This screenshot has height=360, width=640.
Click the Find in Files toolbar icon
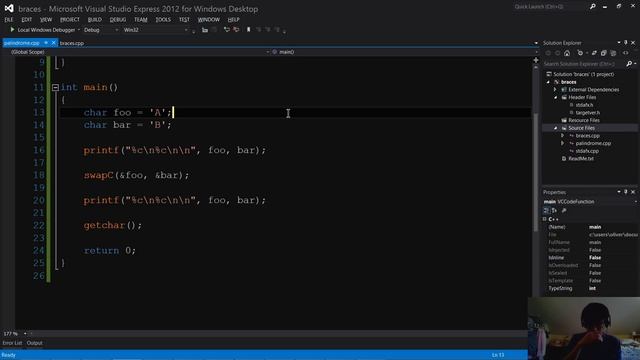click(205, 30)
